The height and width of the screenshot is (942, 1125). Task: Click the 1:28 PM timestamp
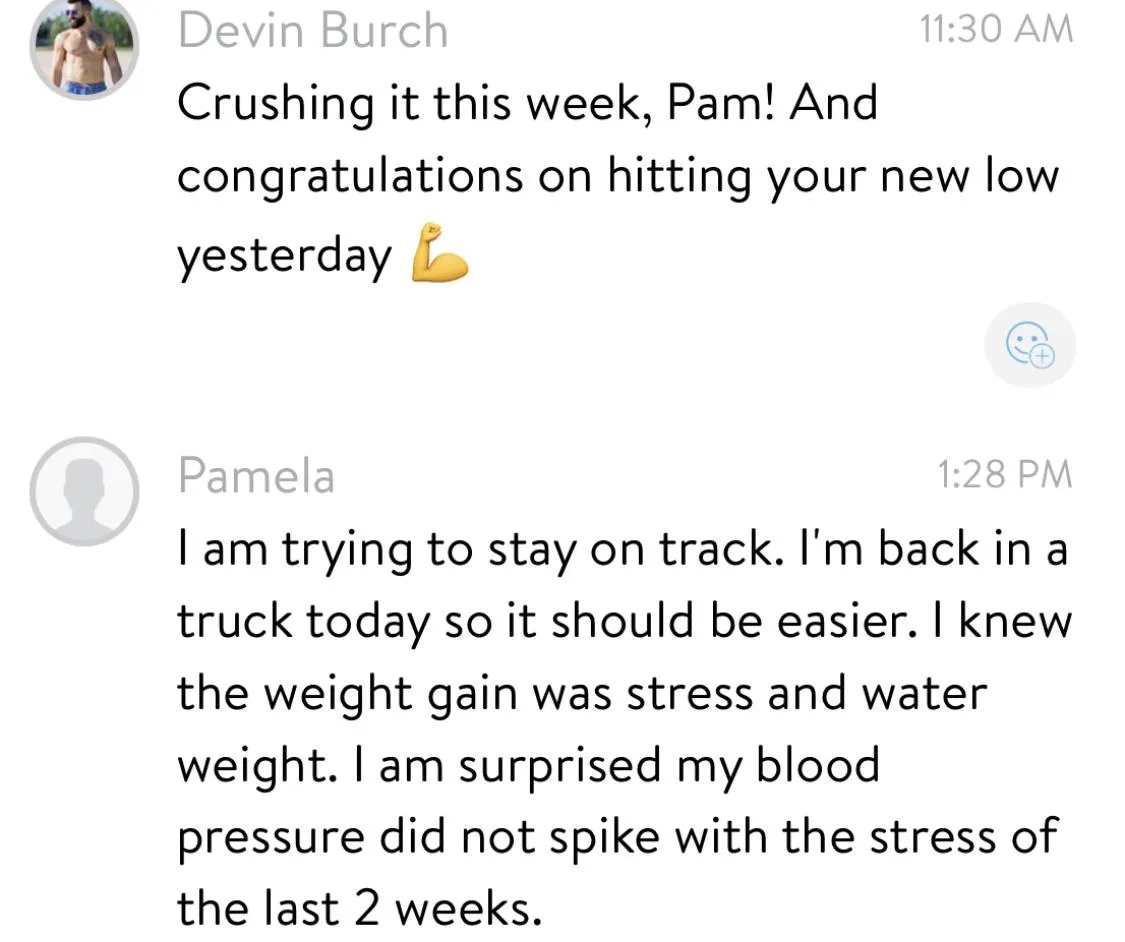click(1004, 474)
